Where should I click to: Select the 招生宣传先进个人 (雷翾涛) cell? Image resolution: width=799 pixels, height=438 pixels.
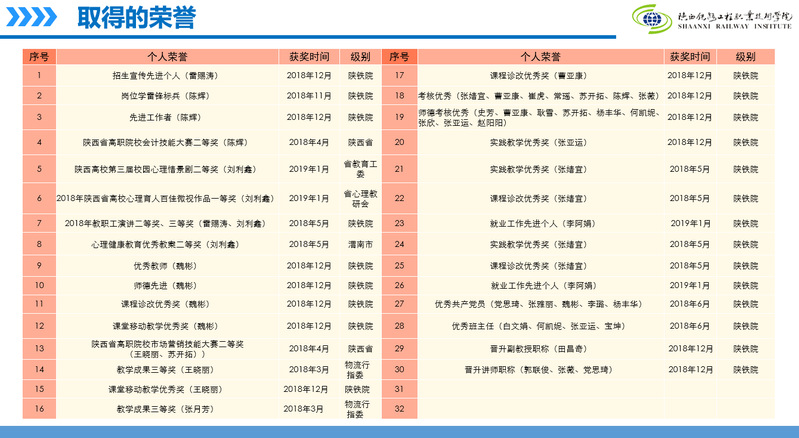point(165,75)
